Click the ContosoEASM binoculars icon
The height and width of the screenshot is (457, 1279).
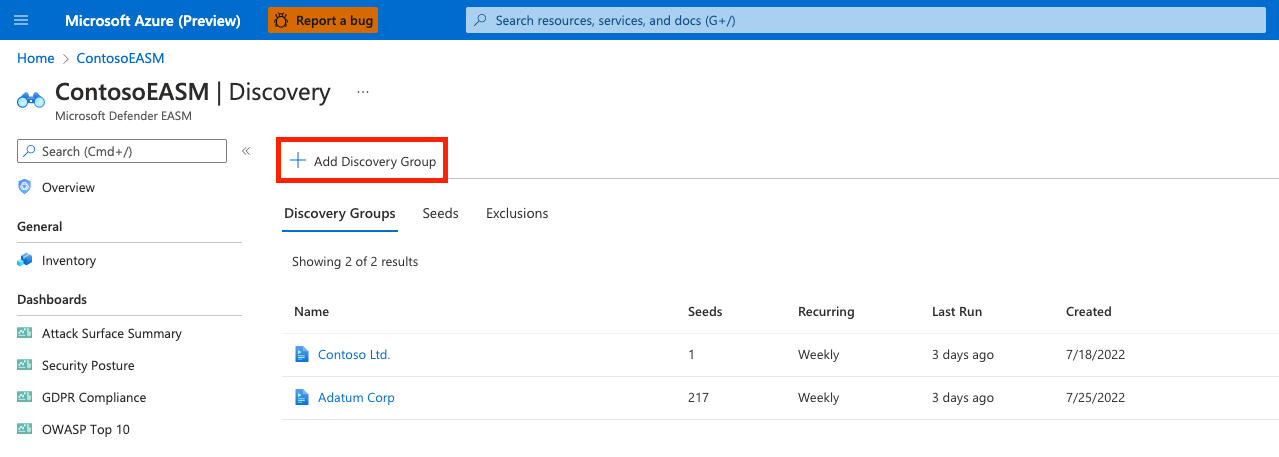[31, 99]
